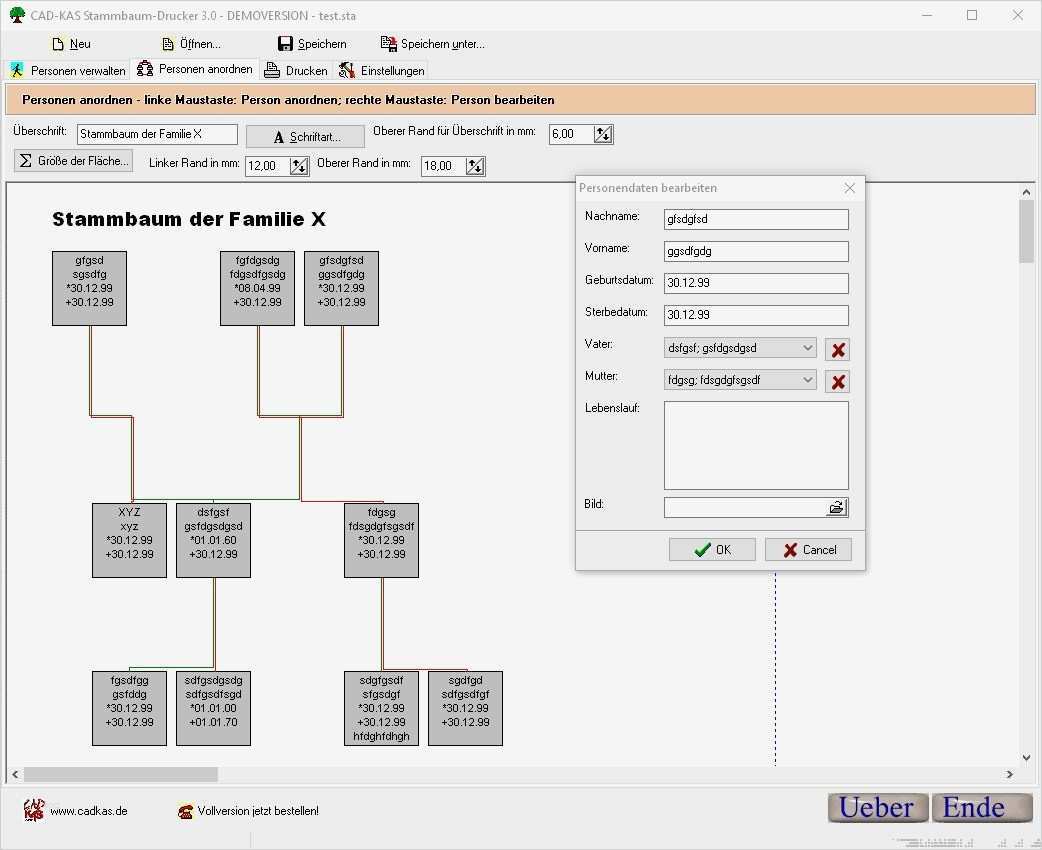Viewport: 1042px width, 850px height.
Task: Confirm person data with OK
Action: [x=712, y=549]
